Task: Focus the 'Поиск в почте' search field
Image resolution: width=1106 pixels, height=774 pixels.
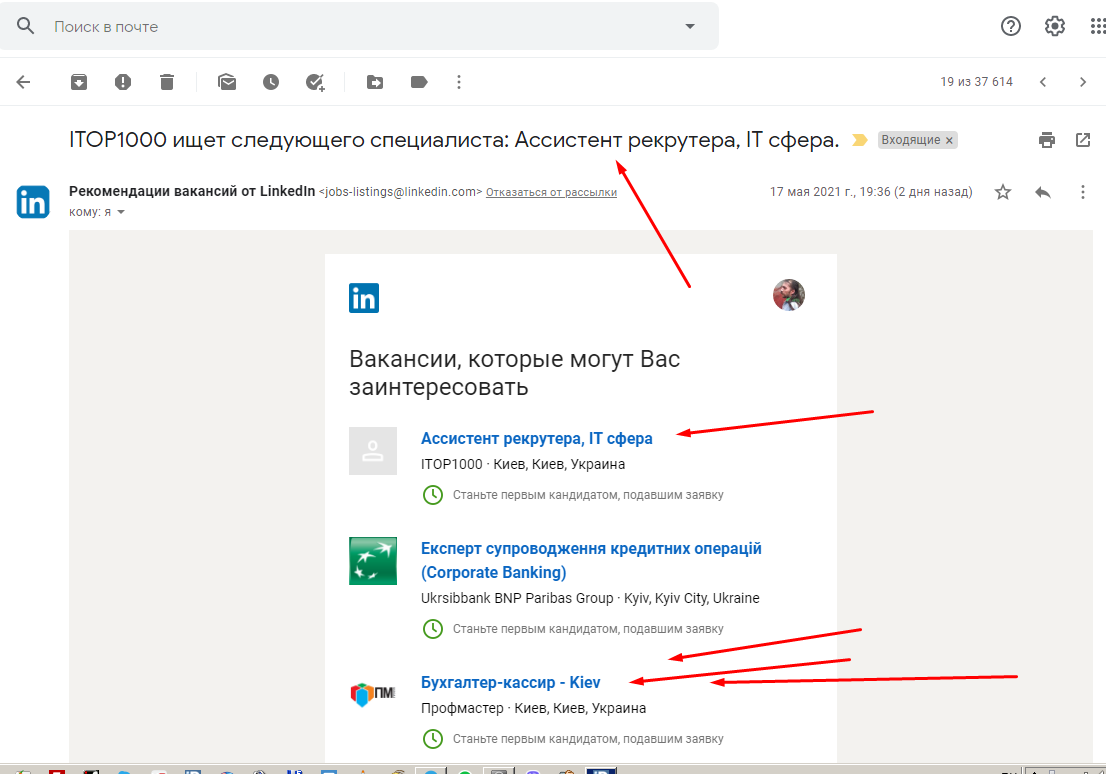Action: coord(360,27)
